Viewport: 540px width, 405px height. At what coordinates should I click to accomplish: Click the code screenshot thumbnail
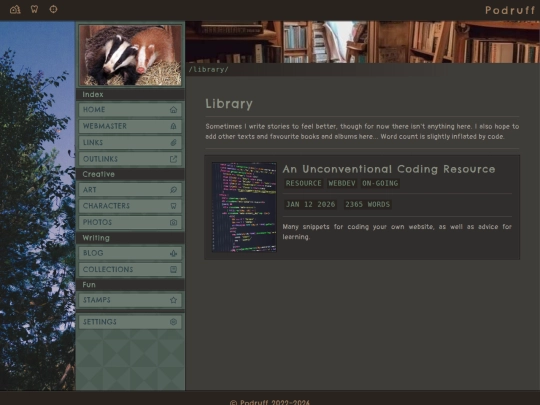[244, 207]
